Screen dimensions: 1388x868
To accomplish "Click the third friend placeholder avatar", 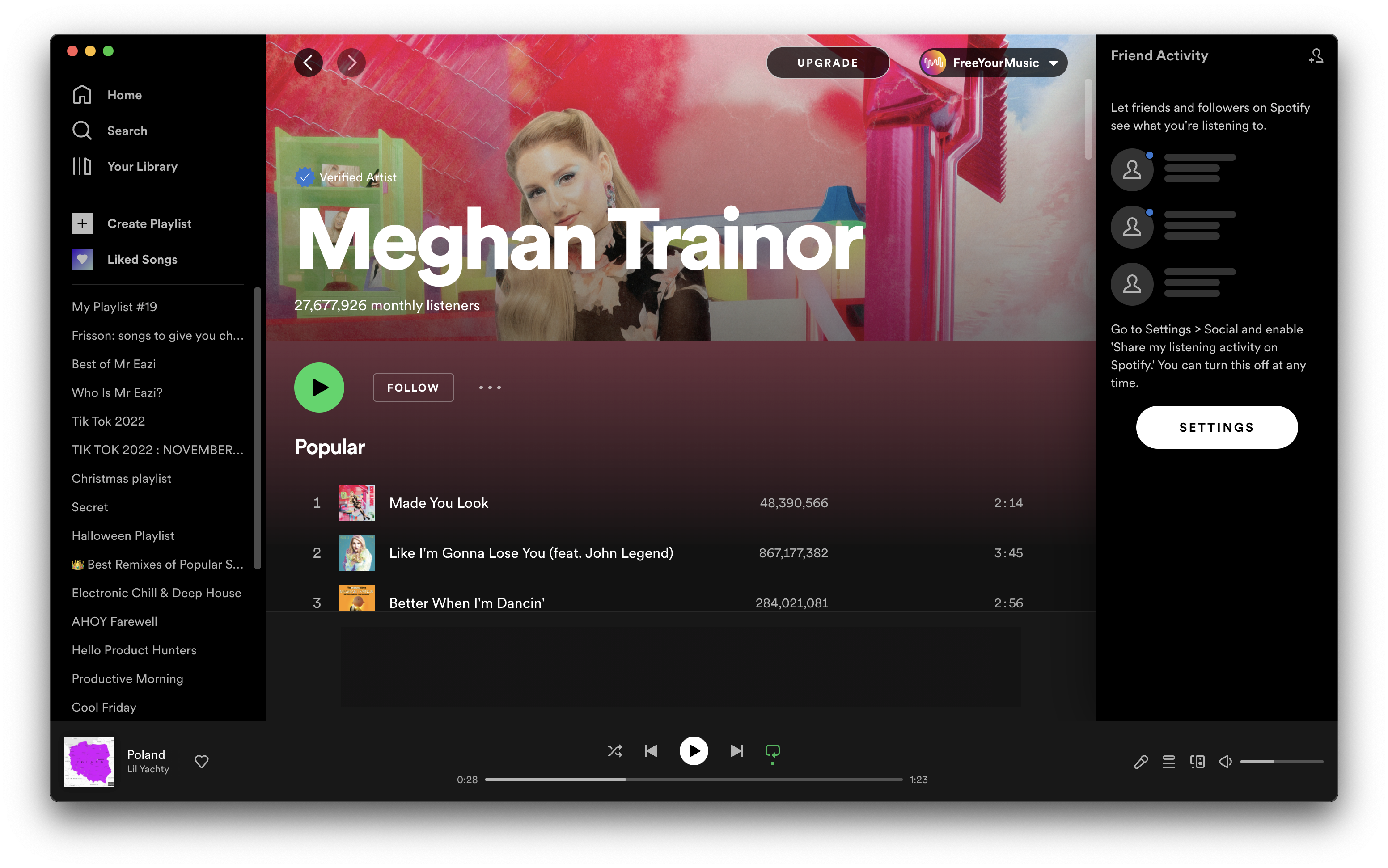I will click(x=1131, y=284).
